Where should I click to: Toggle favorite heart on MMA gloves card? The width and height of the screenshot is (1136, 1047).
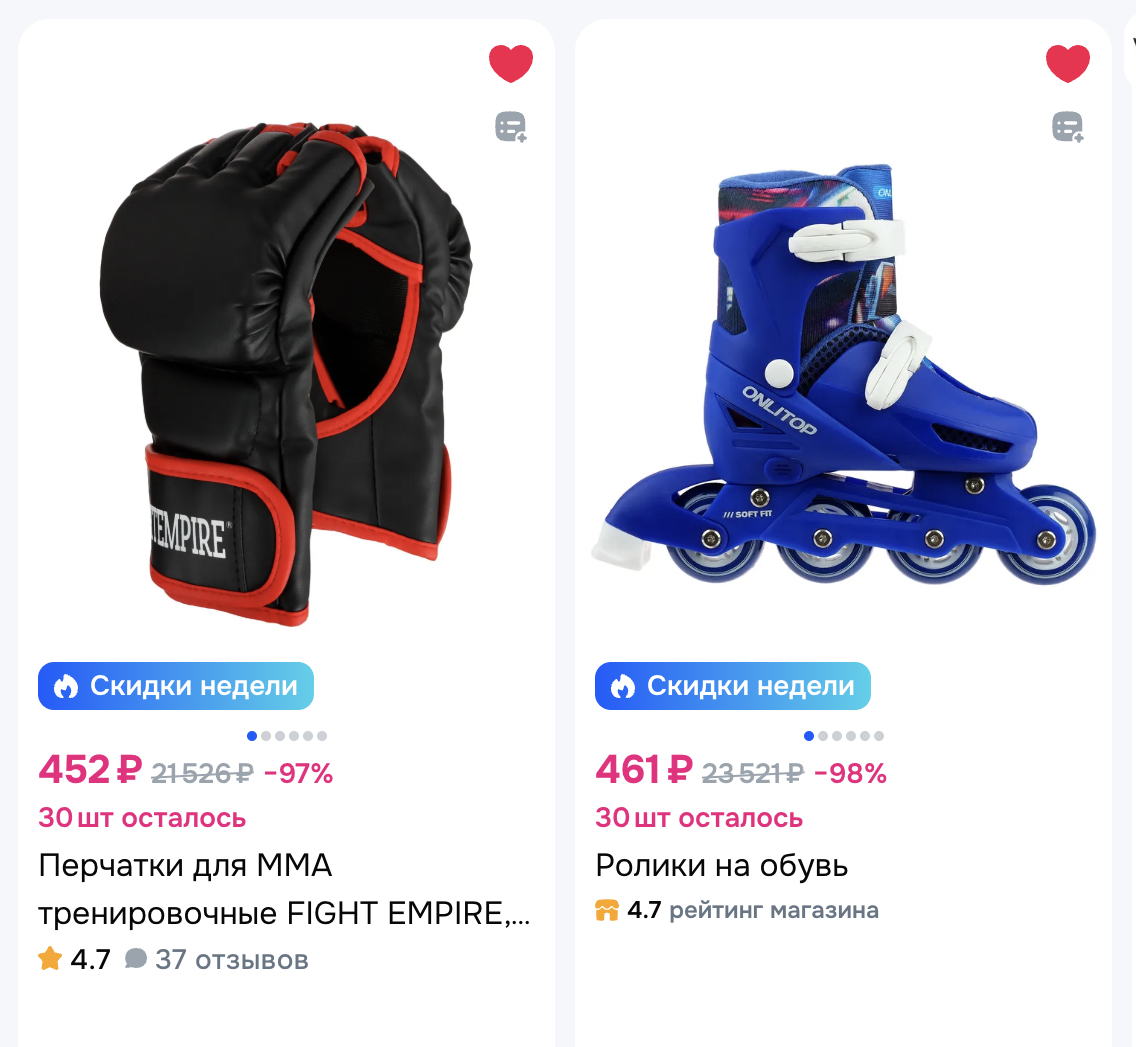(x=511, y=63)
